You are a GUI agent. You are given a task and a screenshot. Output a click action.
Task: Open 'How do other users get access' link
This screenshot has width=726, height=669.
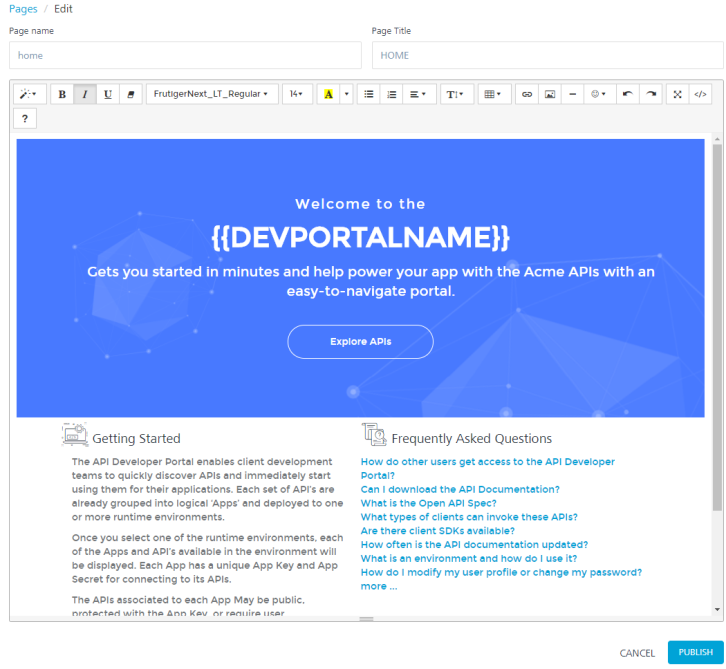[488, 469]
